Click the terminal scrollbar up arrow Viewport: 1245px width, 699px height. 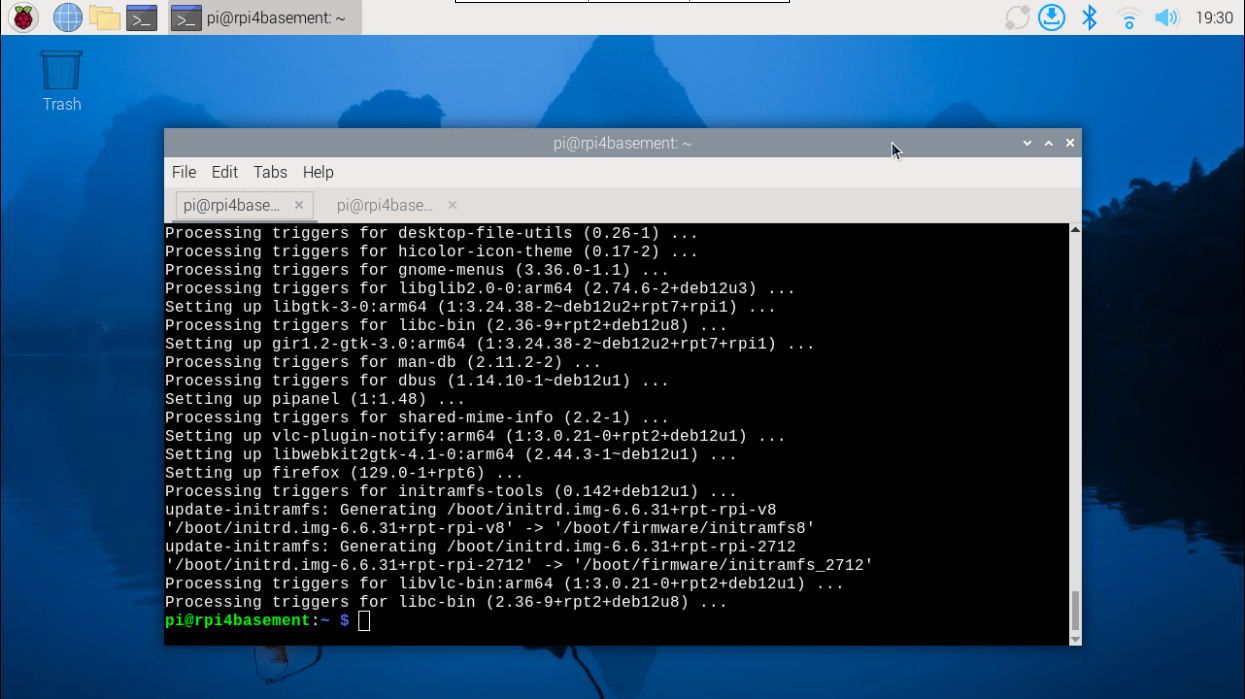1076,230
